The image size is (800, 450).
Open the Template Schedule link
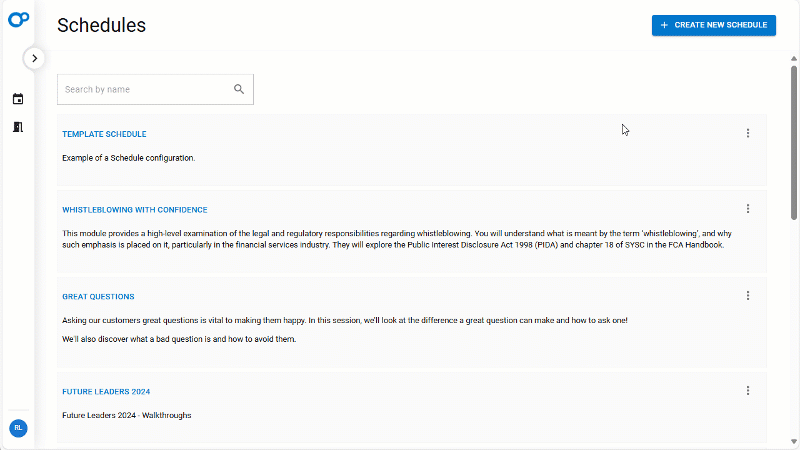(104, 134)
